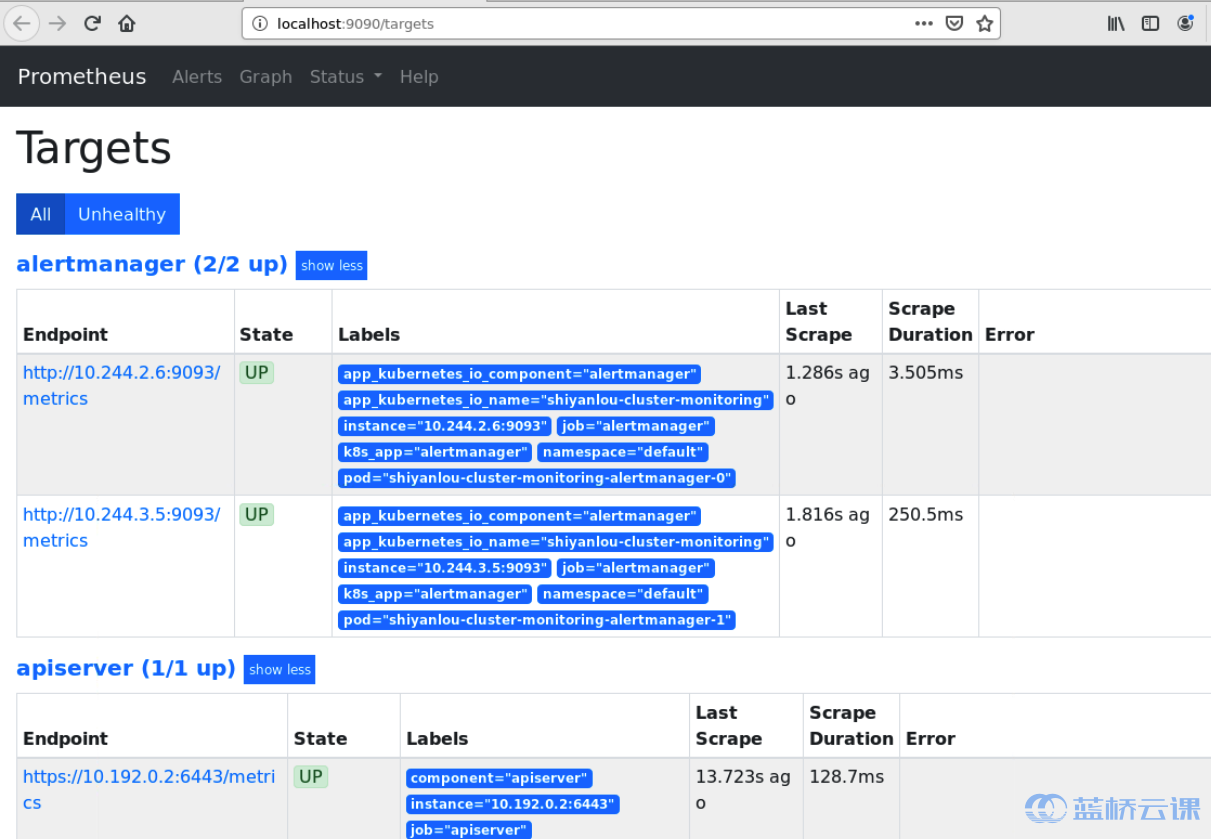
Task: Click the instance="10.244.2.6:9093" label badge
Action: click(x=445, y=426)
